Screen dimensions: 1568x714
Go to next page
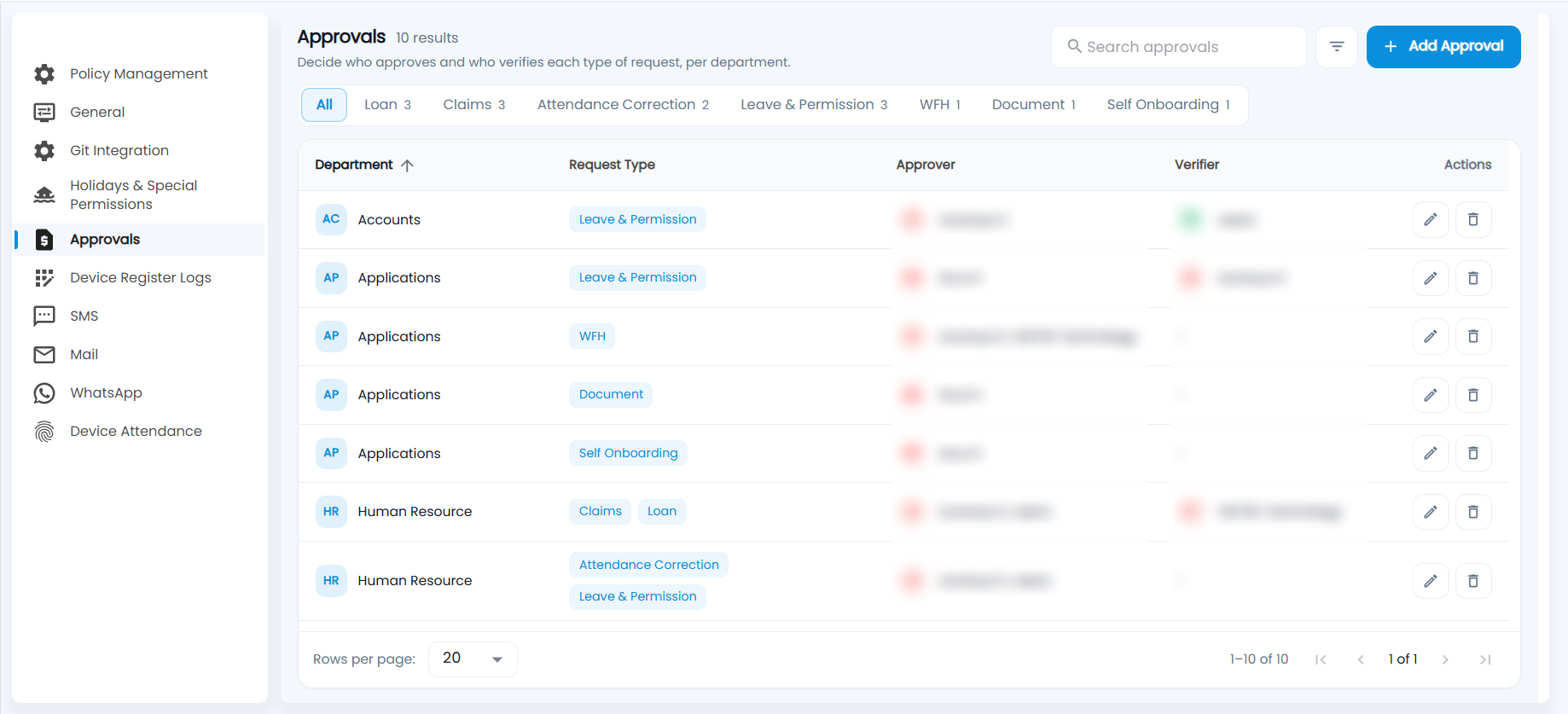click(1445, 659)
